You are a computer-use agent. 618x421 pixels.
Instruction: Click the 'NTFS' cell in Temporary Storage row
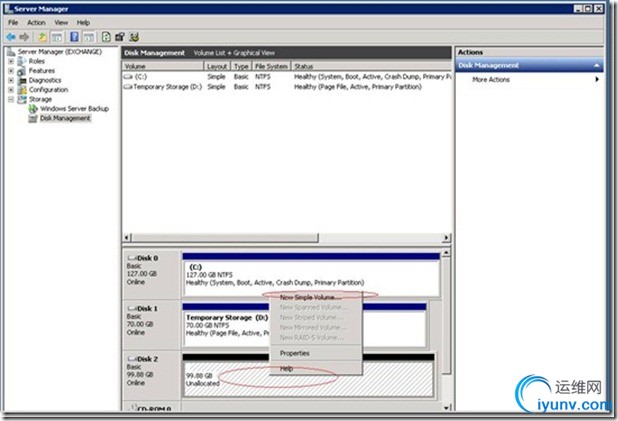pos(262,87)
